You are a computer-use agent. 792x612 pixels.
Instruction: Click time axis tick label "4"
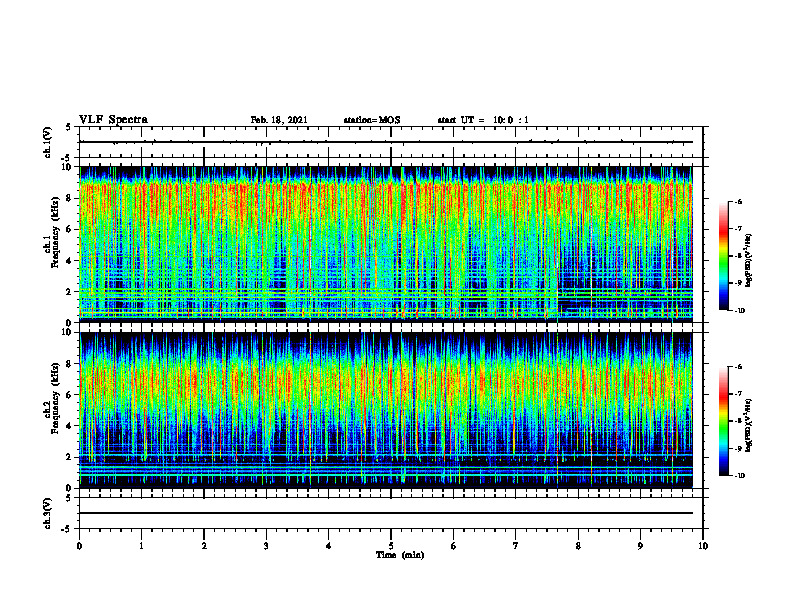(329, 546)
